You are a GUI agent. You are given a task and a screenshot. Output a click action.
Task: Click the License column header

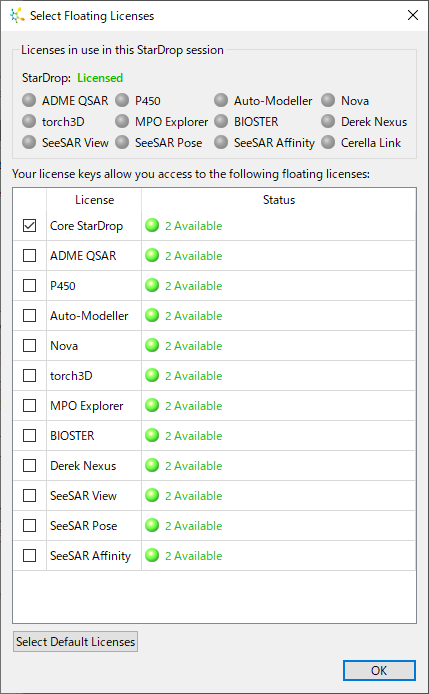pos(94,200)
